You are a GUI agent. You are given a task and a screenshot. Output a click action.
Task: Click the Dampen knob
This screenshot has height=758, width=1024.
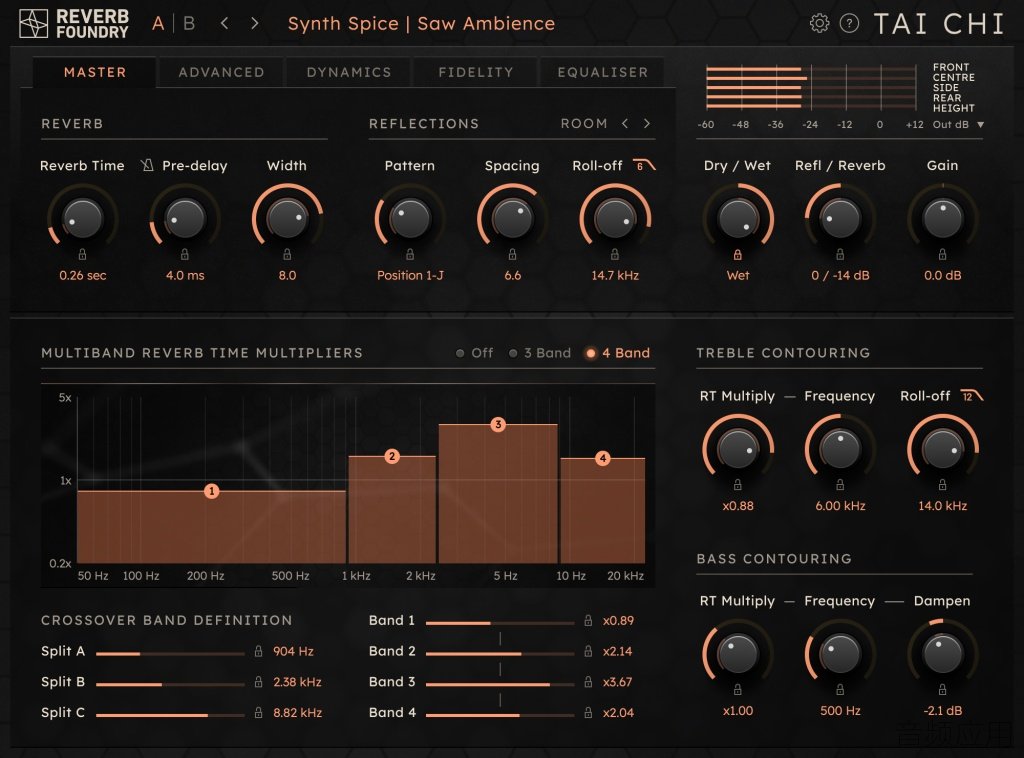pyautogui.click(x=942, y=654)
